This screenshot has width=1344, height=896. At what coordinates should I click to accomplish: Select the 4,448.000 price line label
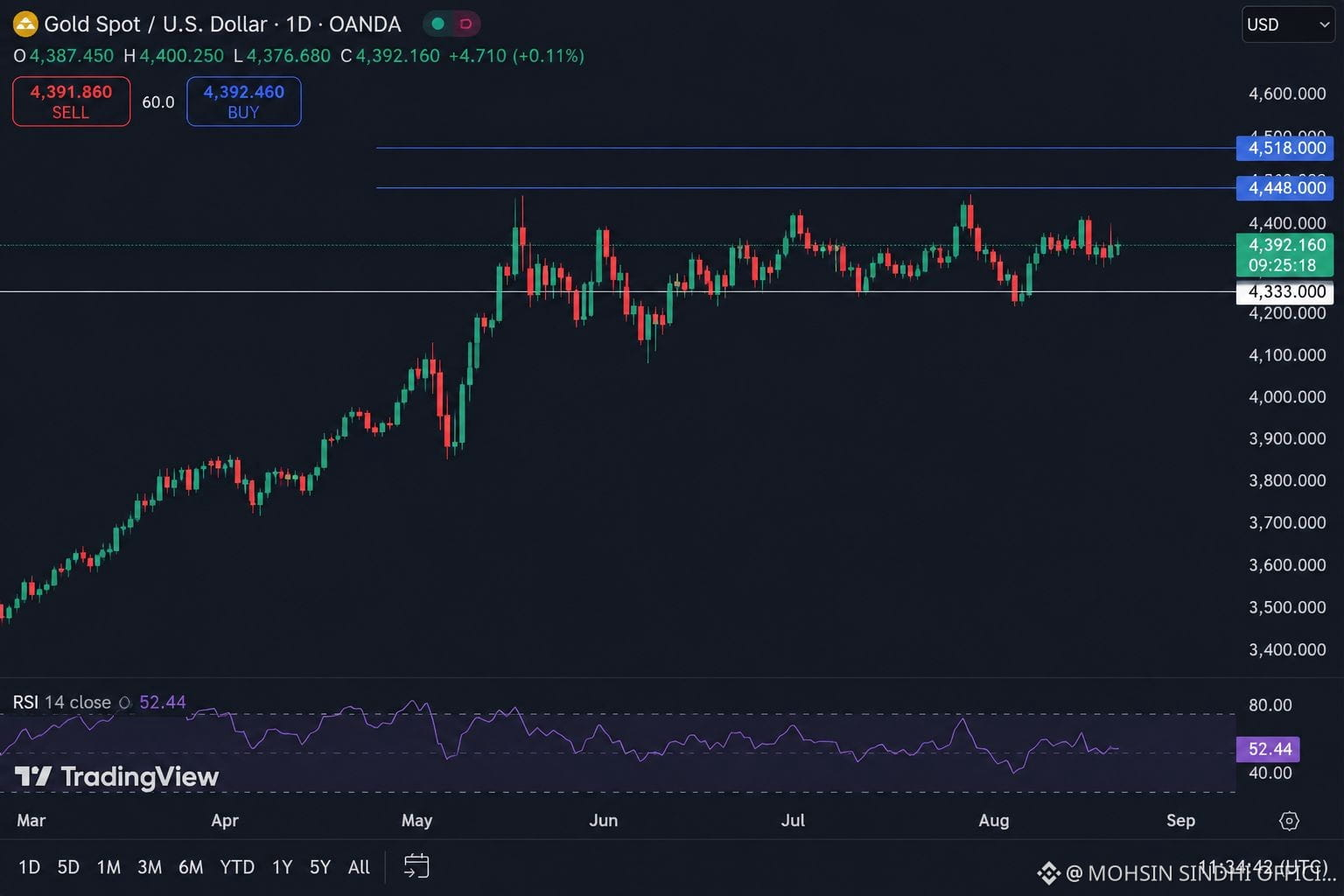pyautogui.click(x=1285, y=188)
